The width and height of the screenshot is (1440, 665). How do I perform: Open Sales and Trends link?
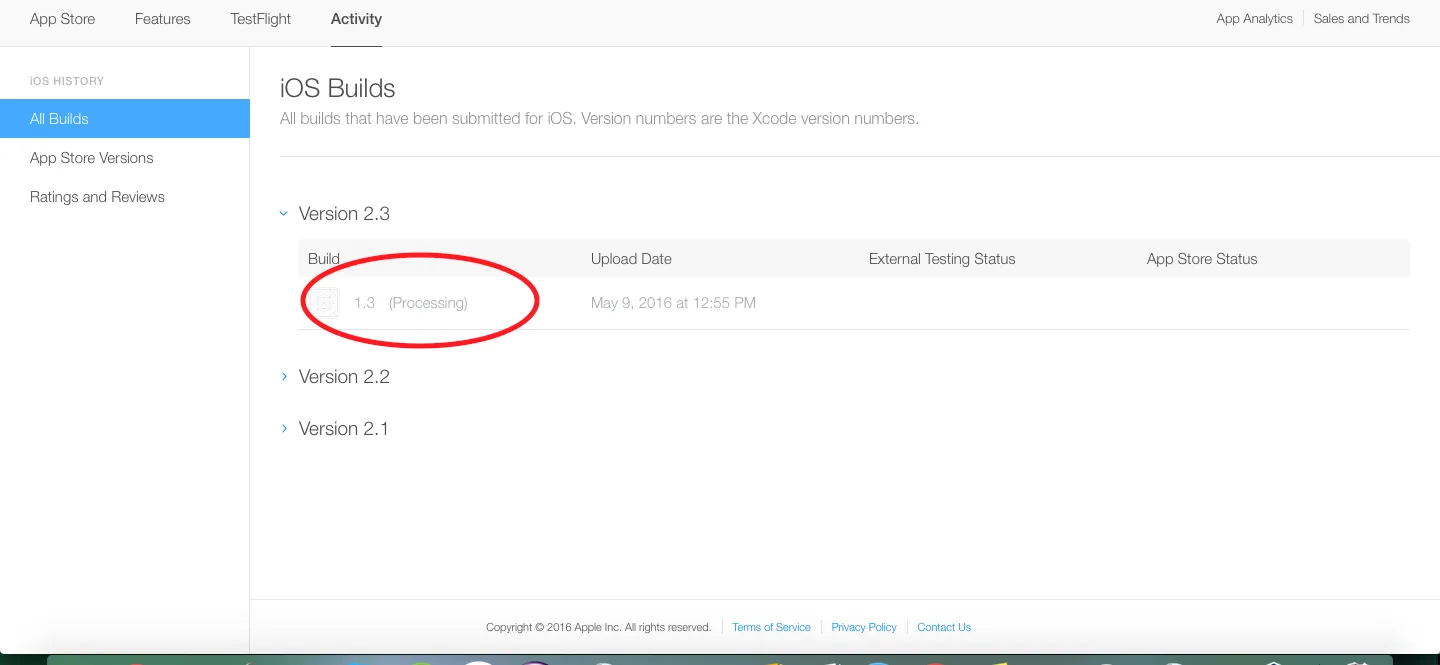[x=1361, y=19]
